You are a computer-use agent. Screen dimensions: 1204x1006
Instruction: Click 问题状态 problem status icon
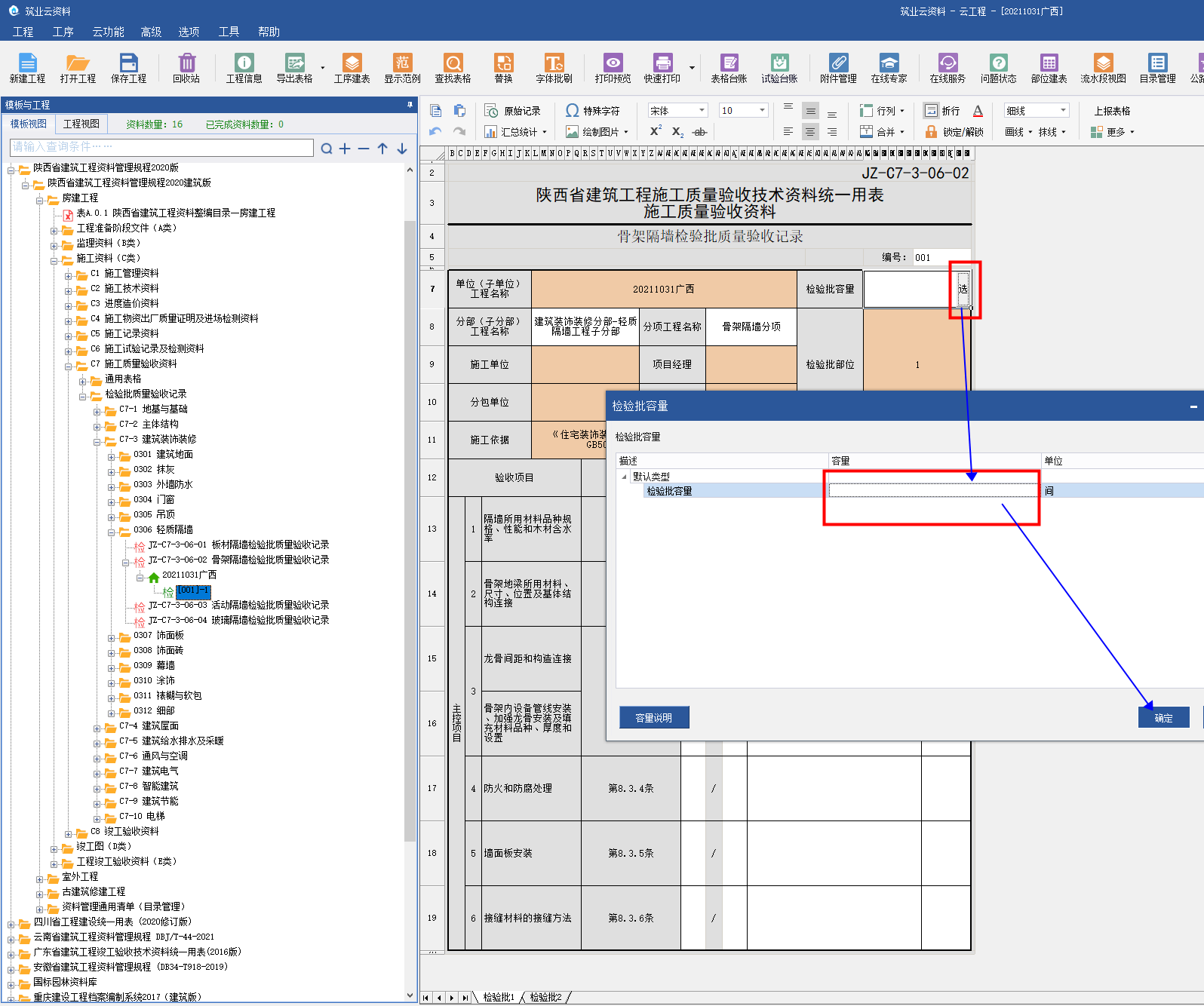[998, 68]
